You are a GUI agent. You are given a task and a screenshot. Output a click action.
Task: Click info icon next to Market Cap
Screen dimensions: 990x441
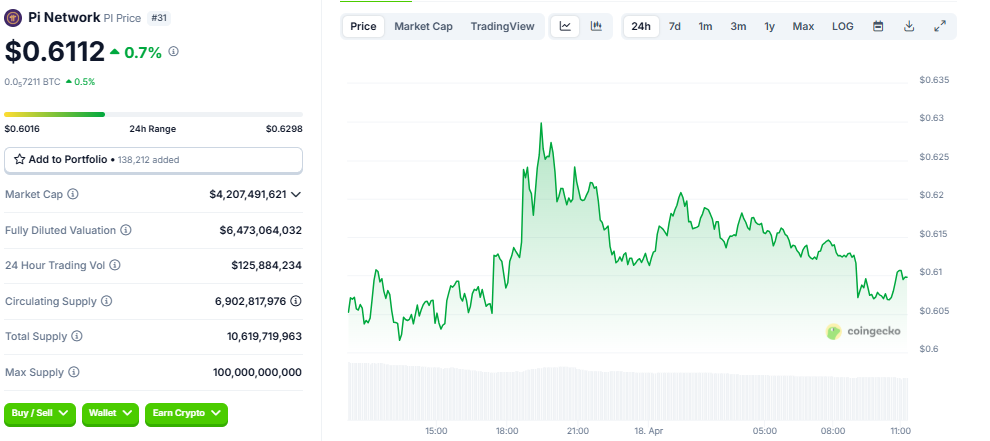click(x=73, y=194)
